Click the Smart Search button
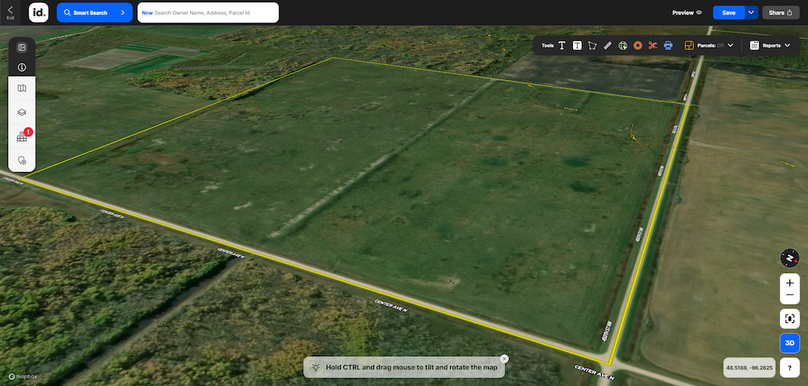 [94, 13]
